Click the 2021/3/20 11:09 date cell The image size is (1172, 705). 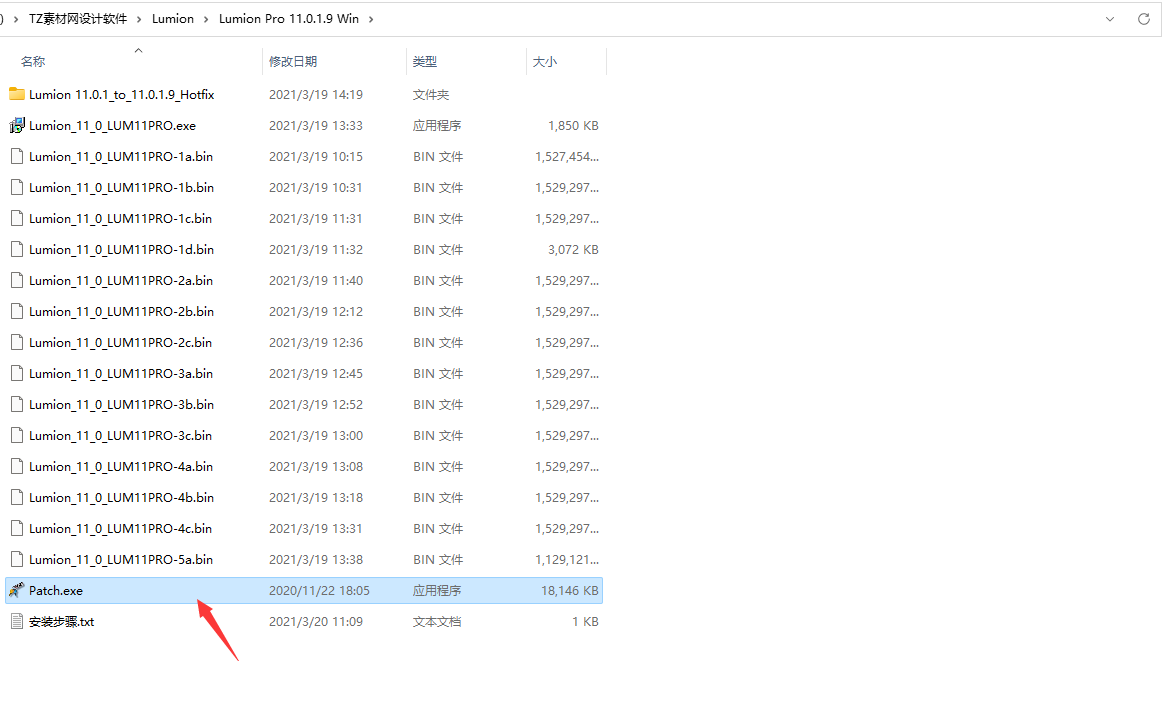pyautogui.click(x=315, y=621)
